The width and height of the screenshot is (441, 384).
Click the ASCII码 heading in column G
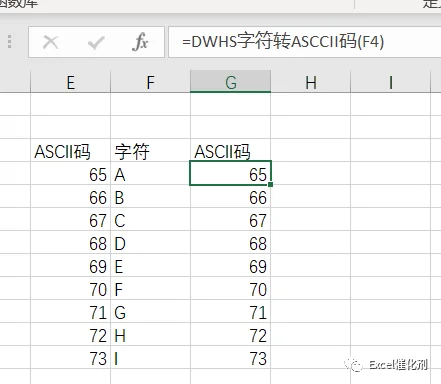[x=230, y=150]
